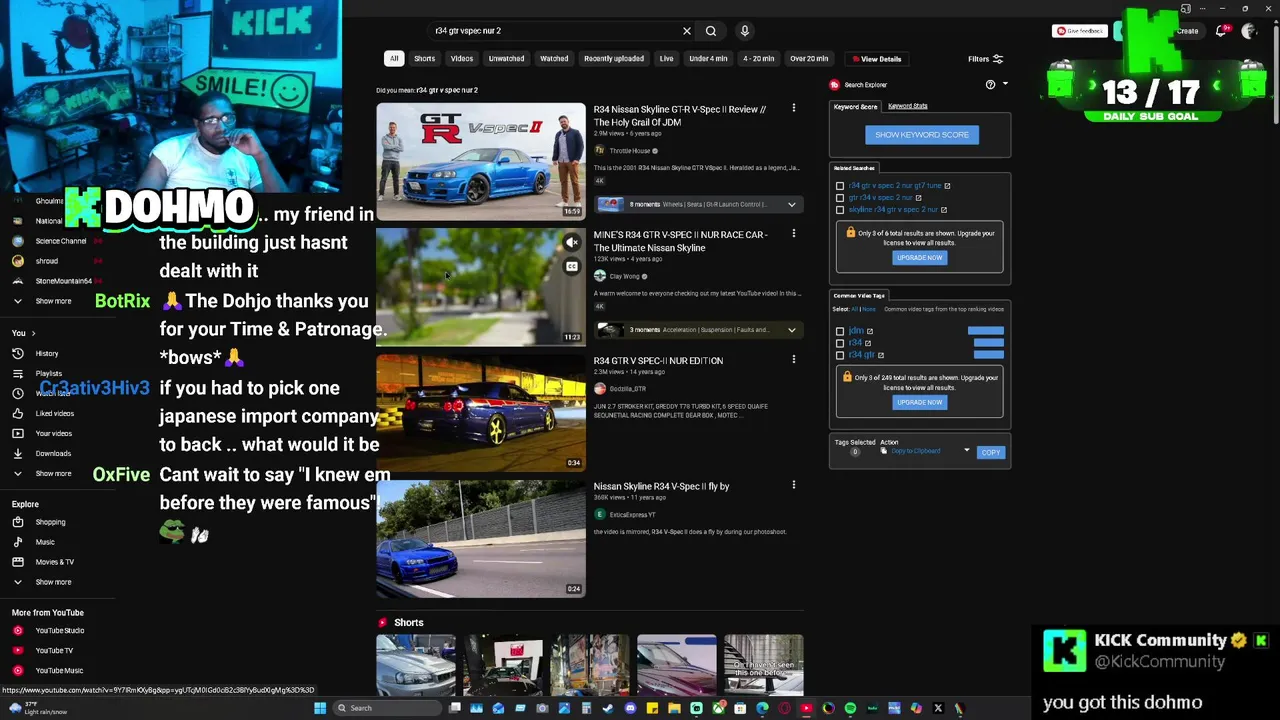Open the Godzilla_GTR channel link
The height and width of the screenshot is (720, 1280).
tap(627, 388)
